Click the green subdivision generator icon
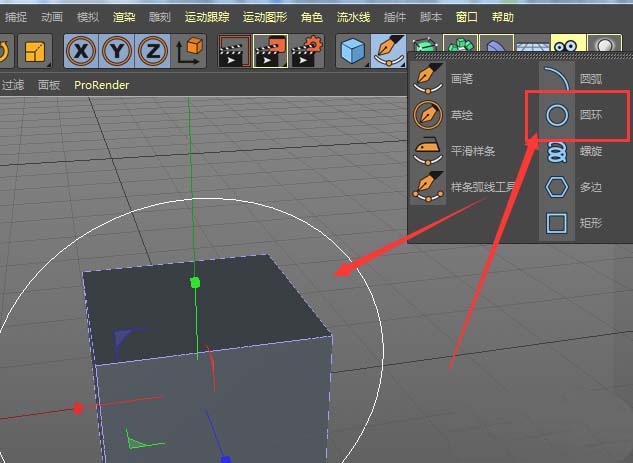633x463 pixels. click(x=424, y=44)
